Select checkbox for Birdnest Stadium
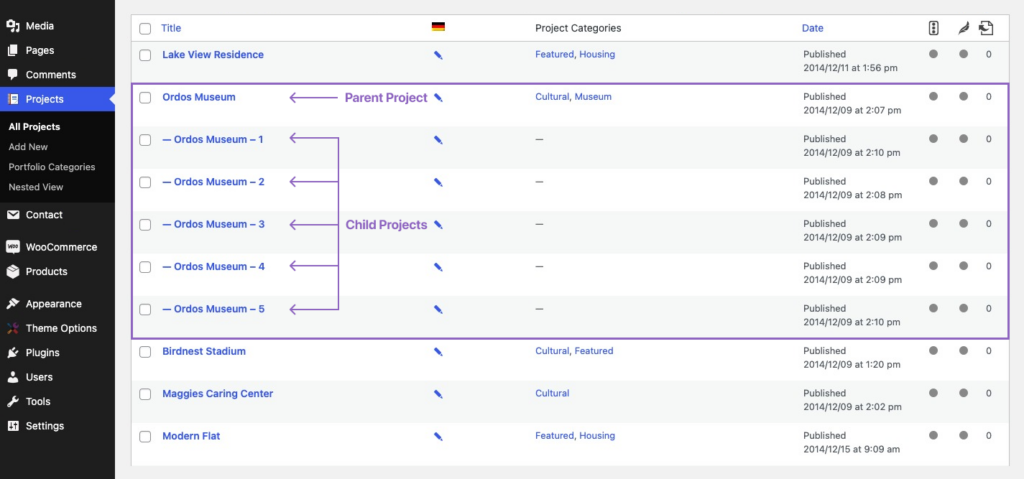Screen dimensions: 1024x479 point(145,352)
